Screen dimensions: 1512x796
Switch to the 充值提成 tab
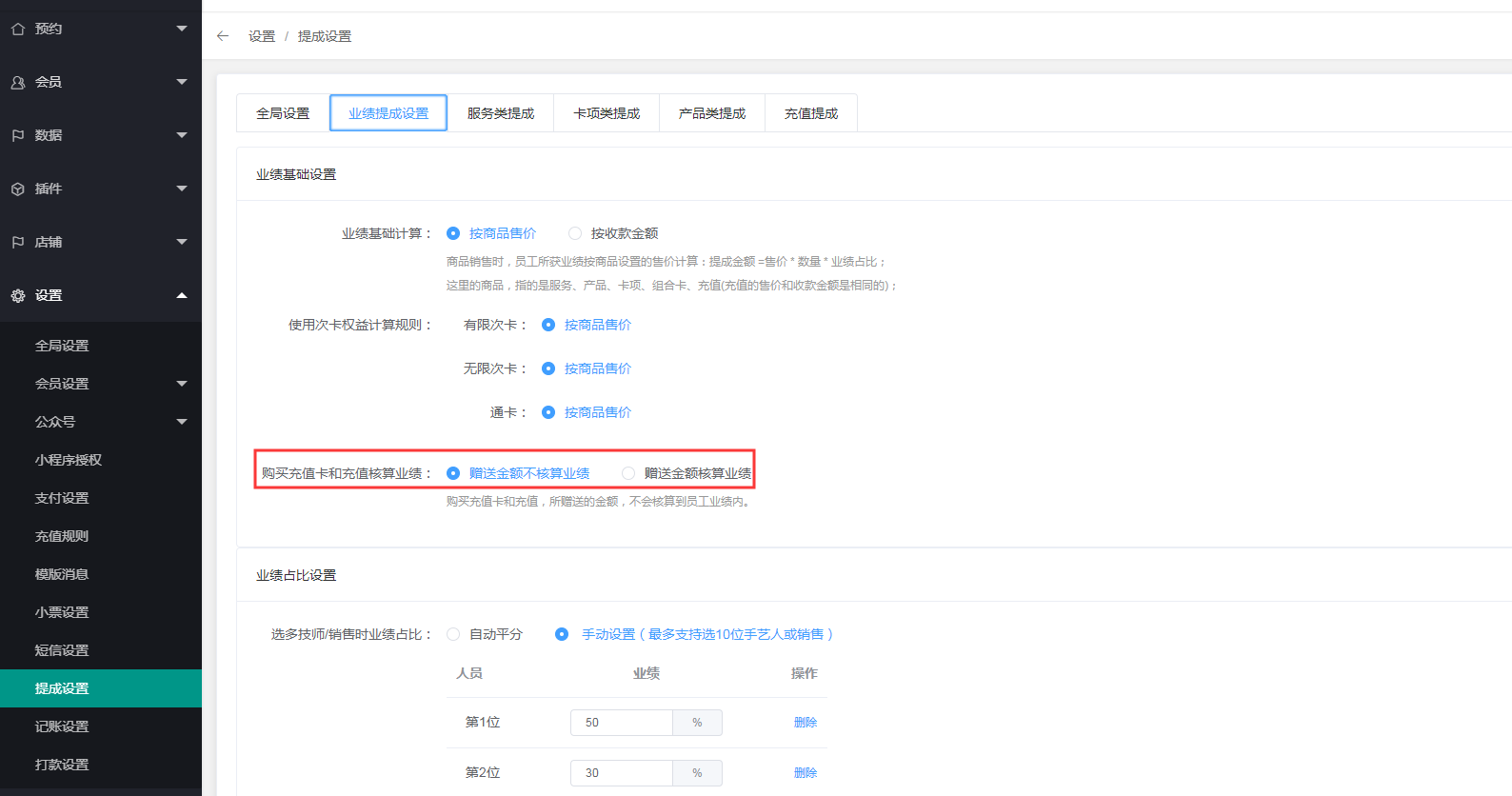811,113
